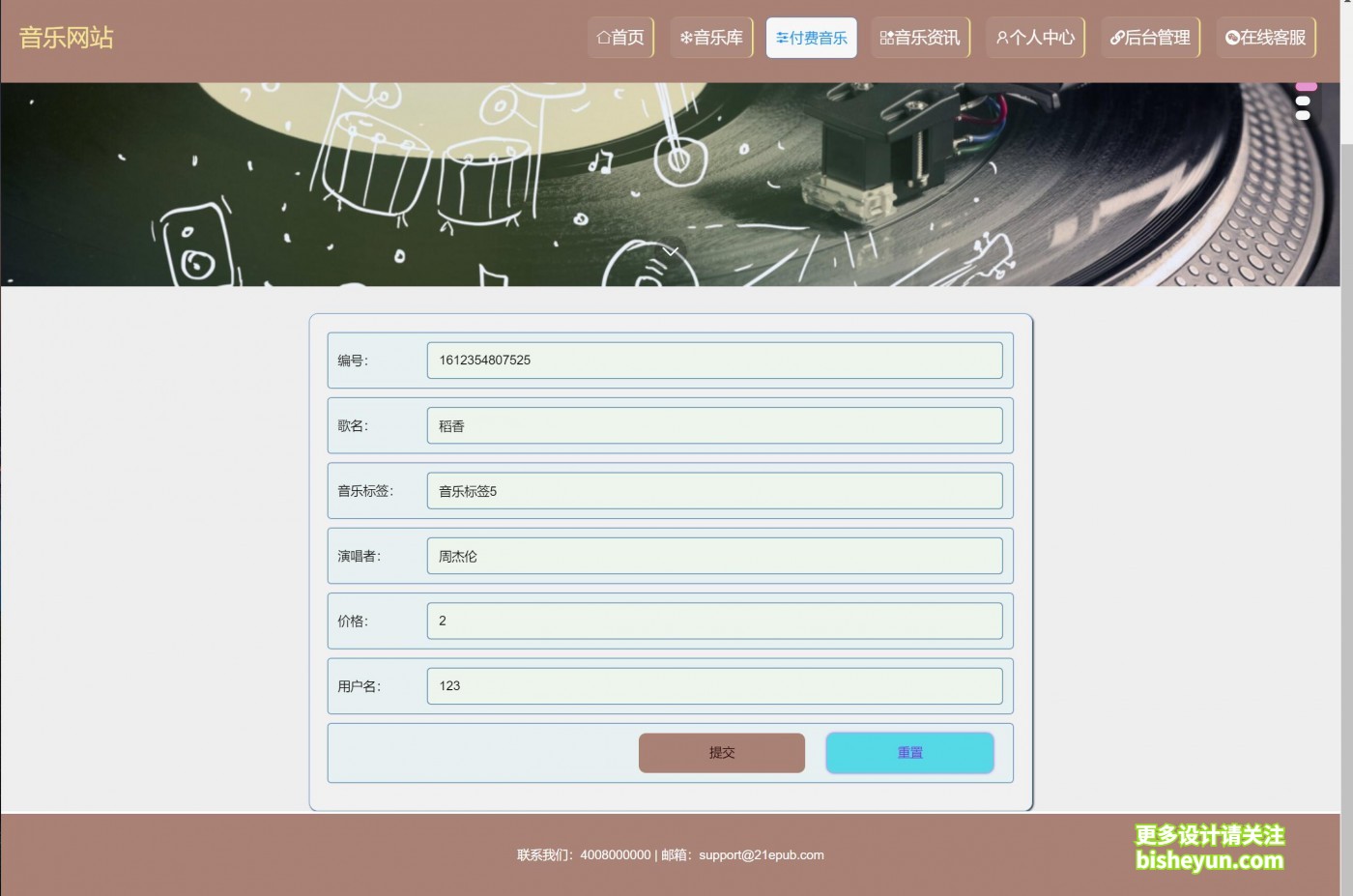
Task: Select the home icon on 首页 button
Action: (x=603, y=37)
